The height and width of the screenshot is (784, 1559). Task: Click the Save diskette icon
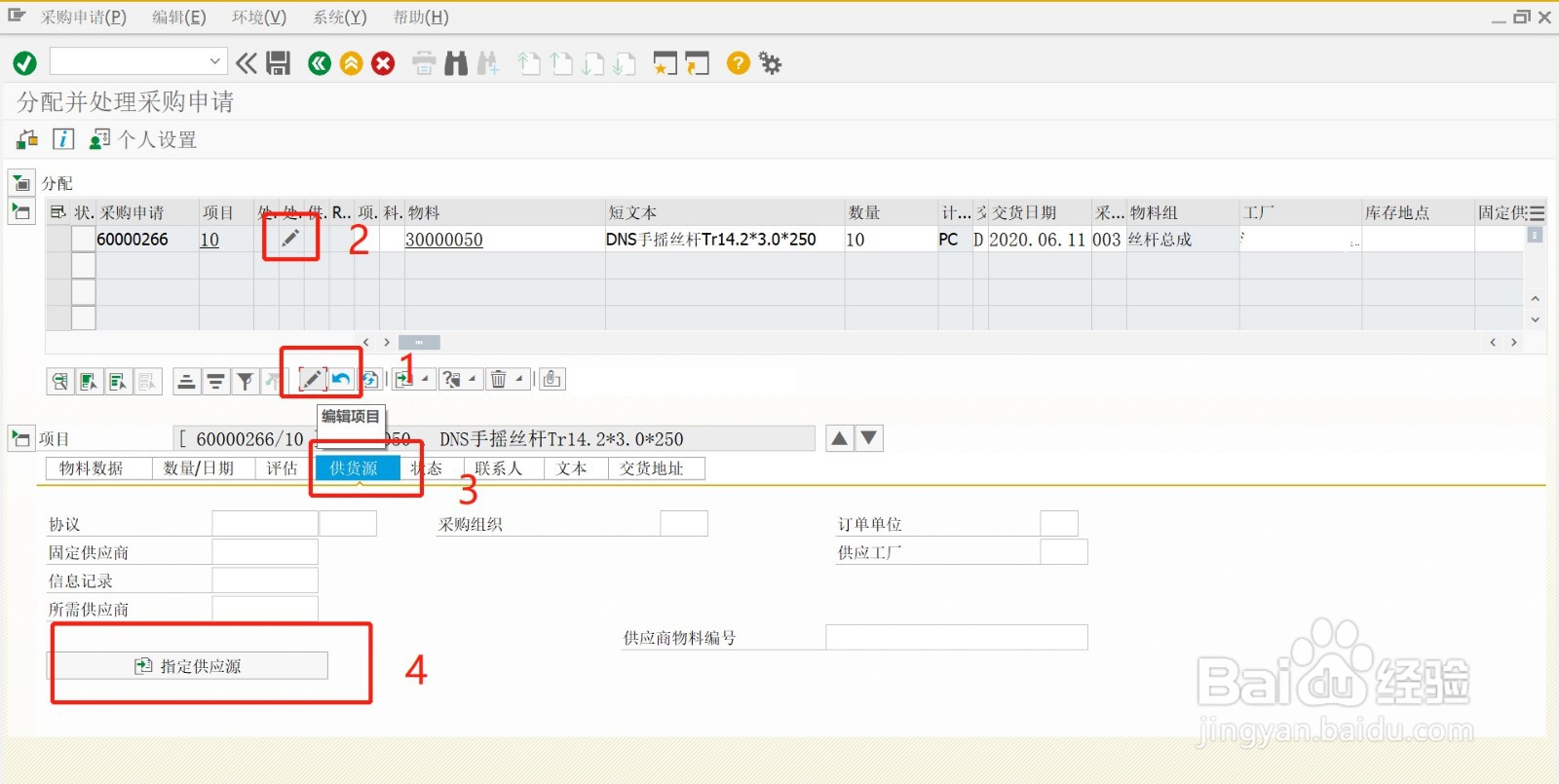click(x=279, y=63)
